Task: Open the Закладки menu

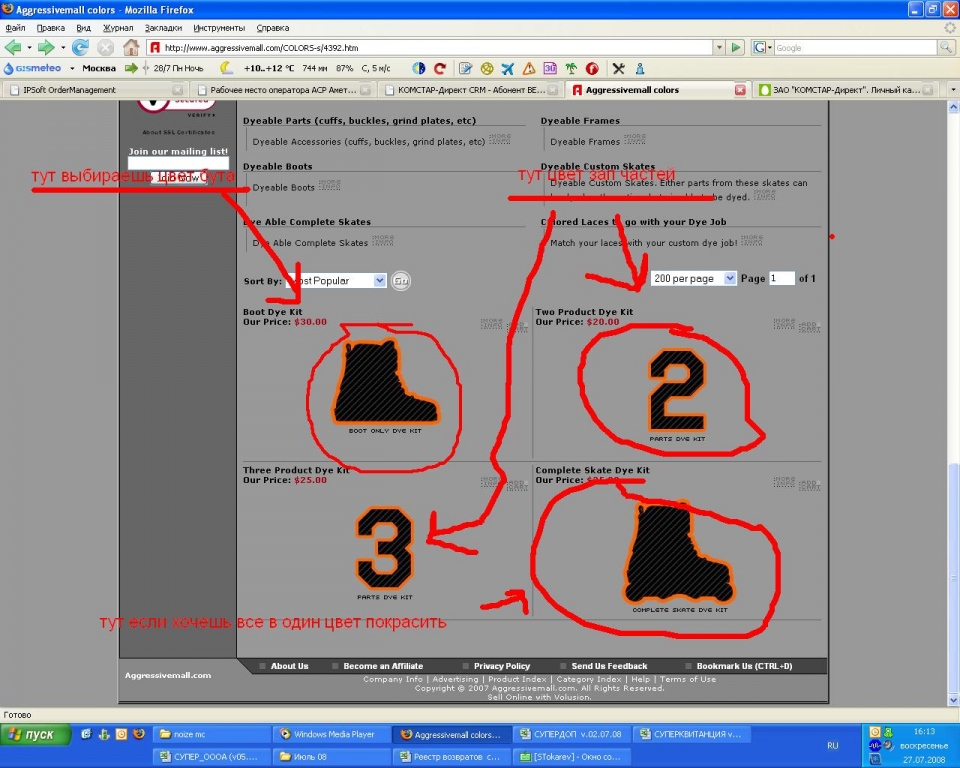Action: [x=163, y=28]
